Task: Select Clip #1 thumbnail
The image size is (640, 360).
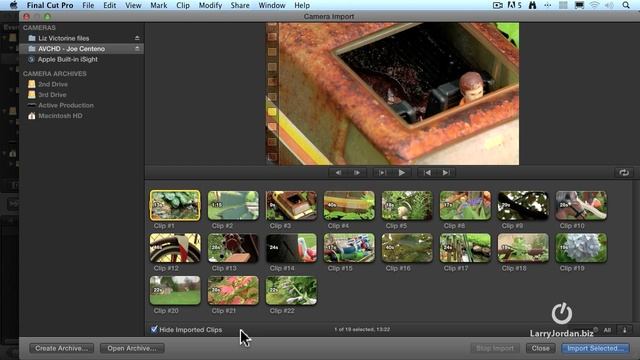Action: click(x=175, y=205)
